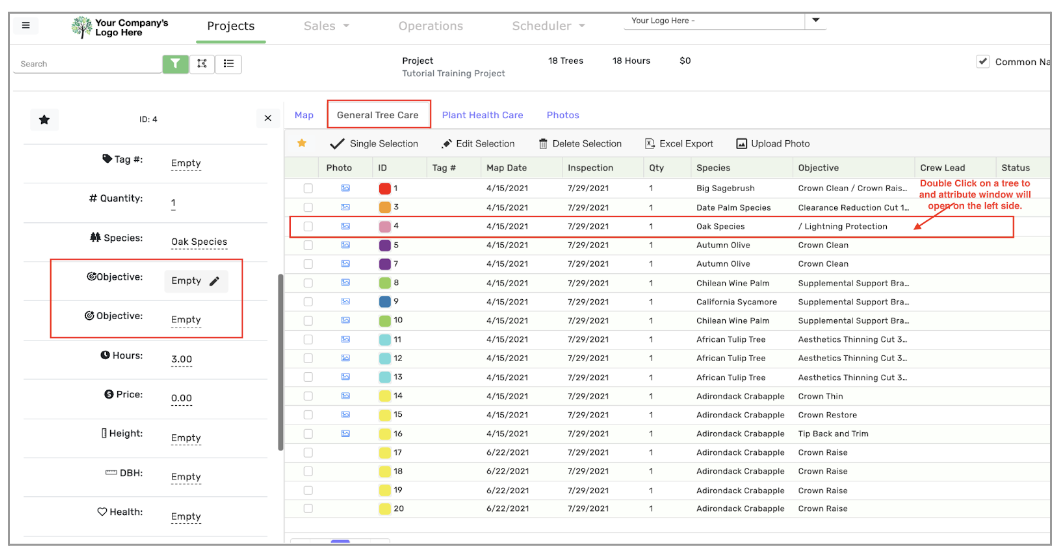Click Delete Selection trash button
1056x548 pixels.
(x=580, y=143)
